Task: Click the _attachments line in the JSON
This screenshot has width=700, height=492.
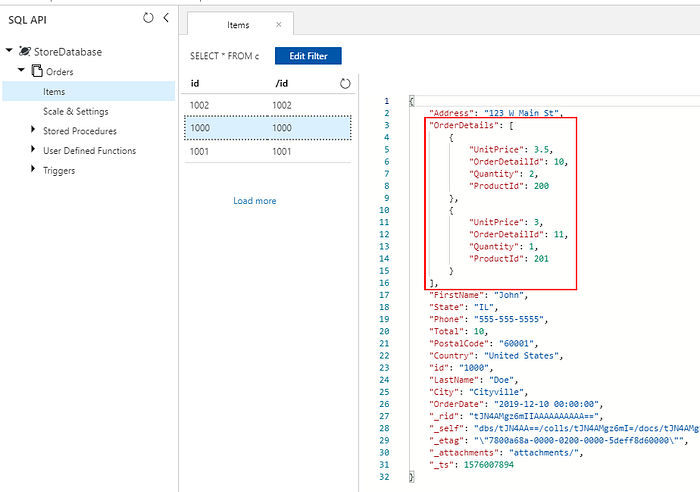Action: tap(506, 452)
